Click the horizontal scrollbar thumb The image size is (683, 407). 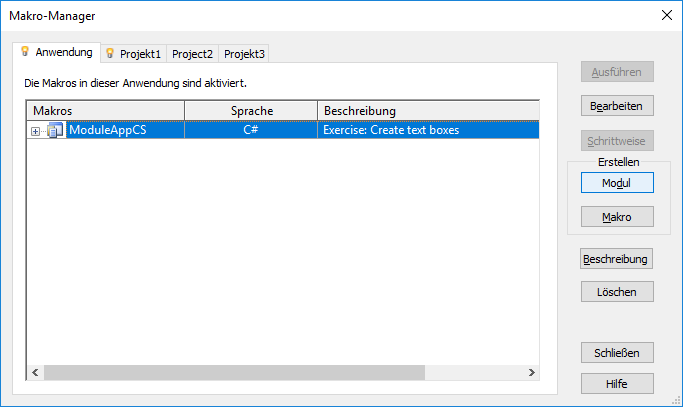pyautogui.click(x=234, y=373)
